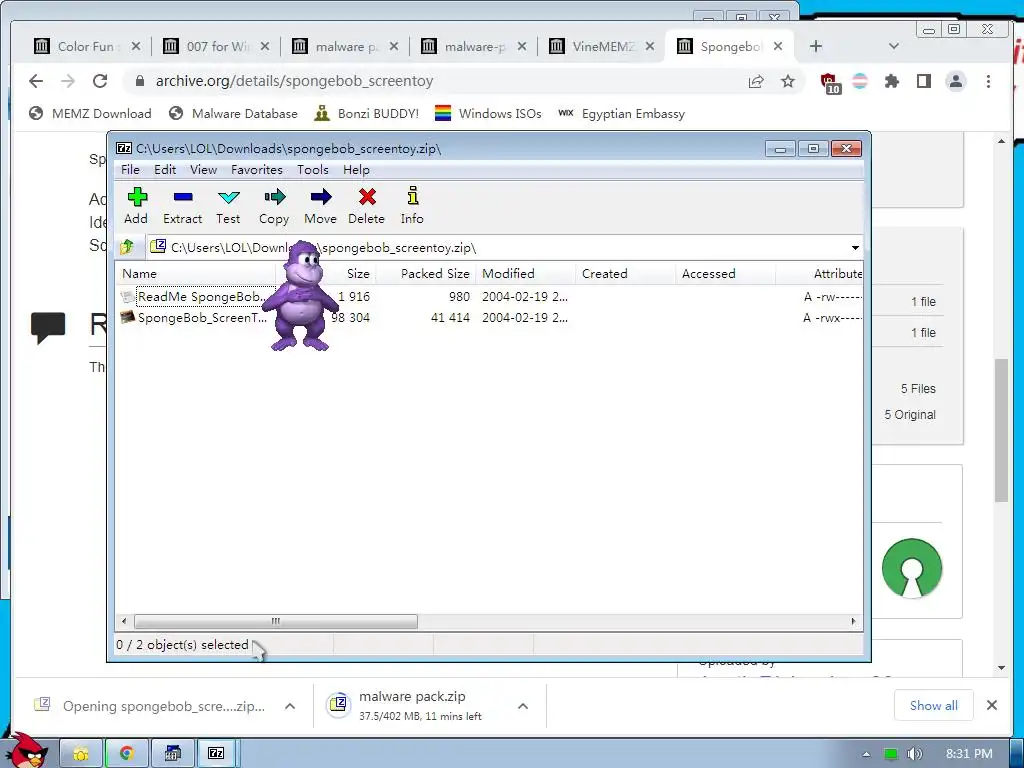Switch to the VineMEMZ tab
The image size is (1024, 768).
click(x=602, y=46)
